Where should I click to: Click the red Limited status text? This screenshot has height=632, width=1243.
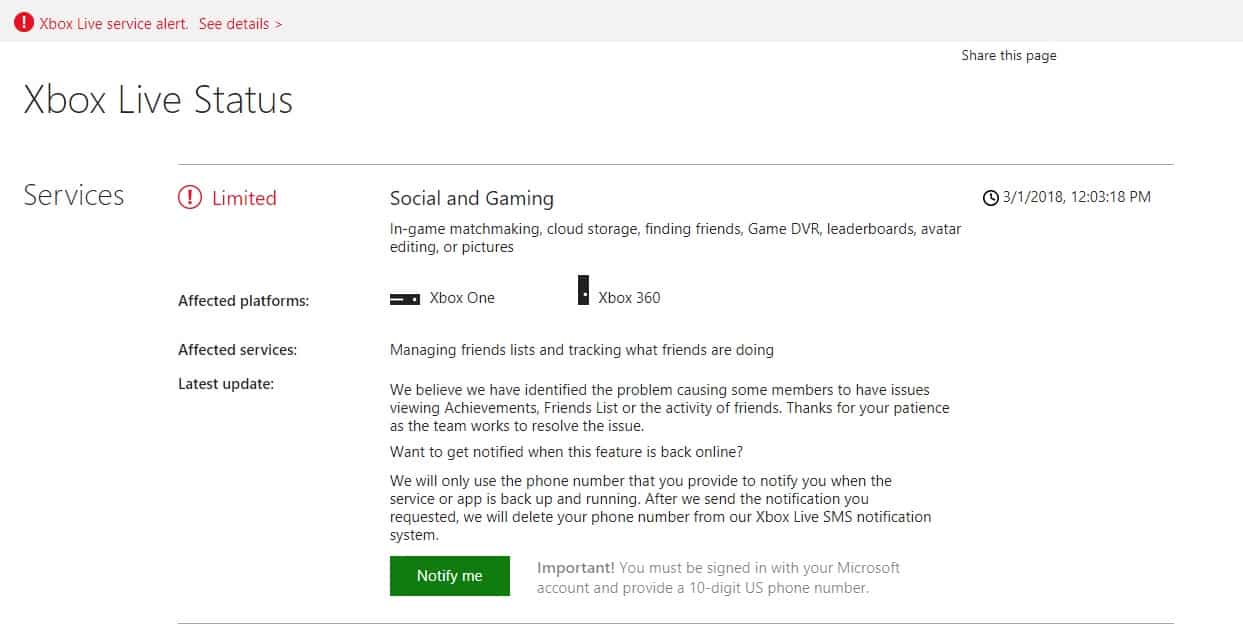(x=244, y=198)
